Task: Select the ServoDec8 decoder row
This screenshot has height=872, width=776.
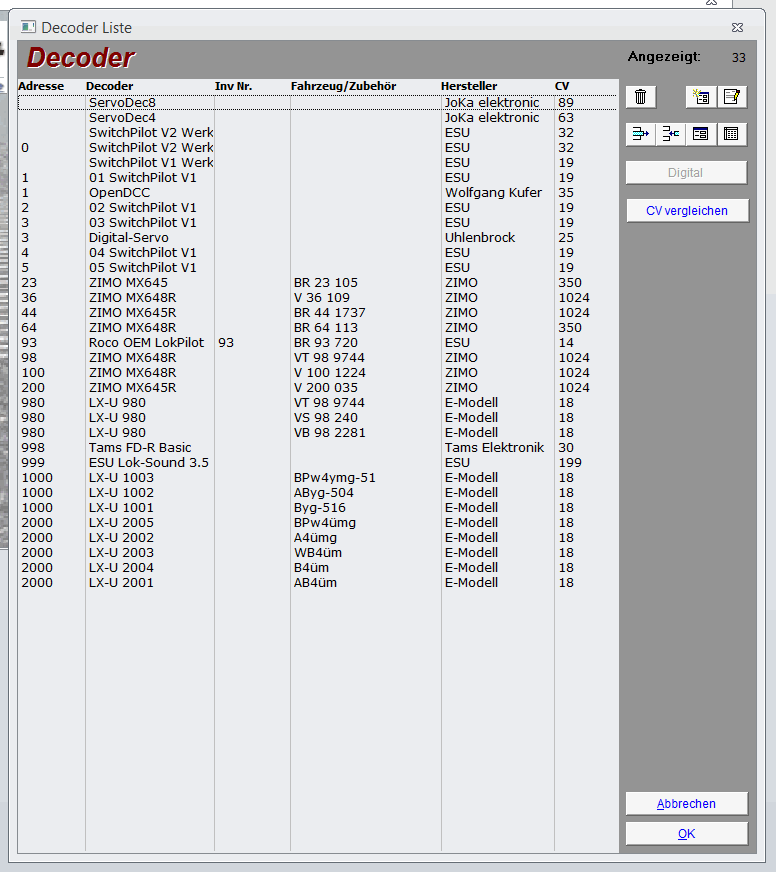Action: pyautogui.click(x=318, y=103)
